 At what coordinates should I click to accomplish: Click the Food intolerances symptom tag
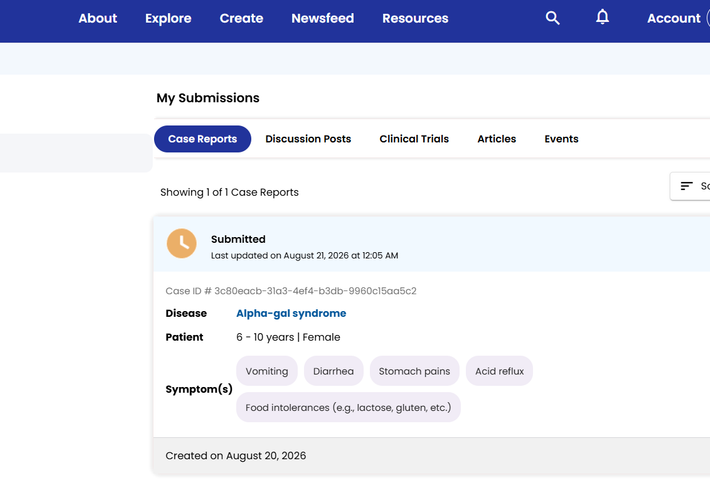pos(348,407)
